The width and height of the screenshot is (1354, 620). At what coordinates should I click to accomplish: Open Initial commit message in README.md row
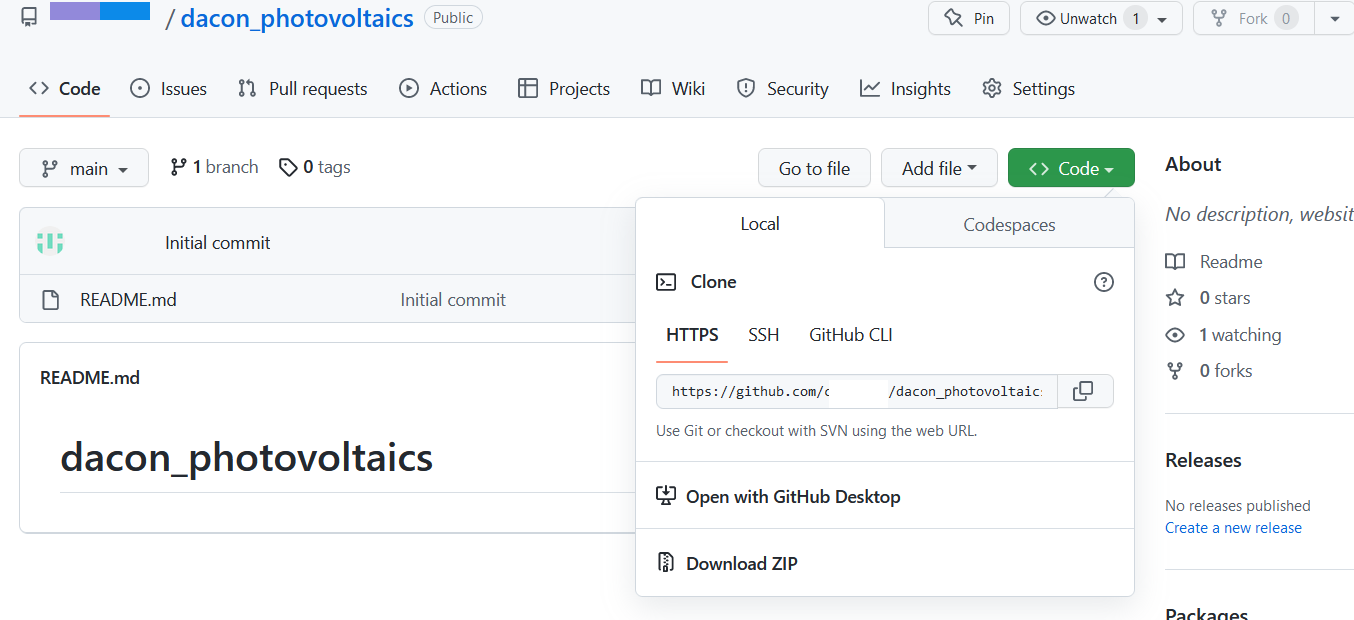click(453, 300)
